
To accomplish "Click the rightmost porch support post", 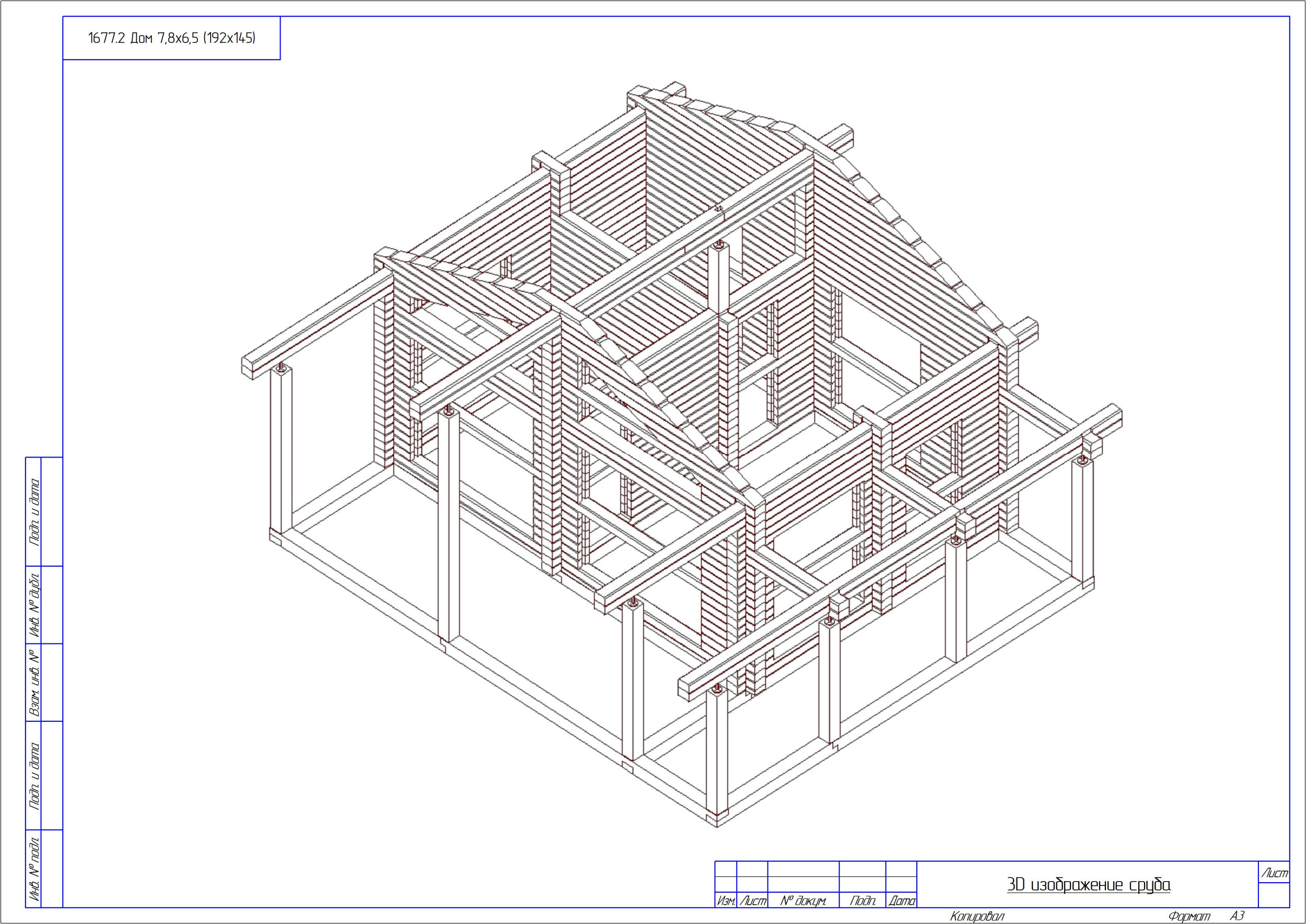I will coord(1082,521).
